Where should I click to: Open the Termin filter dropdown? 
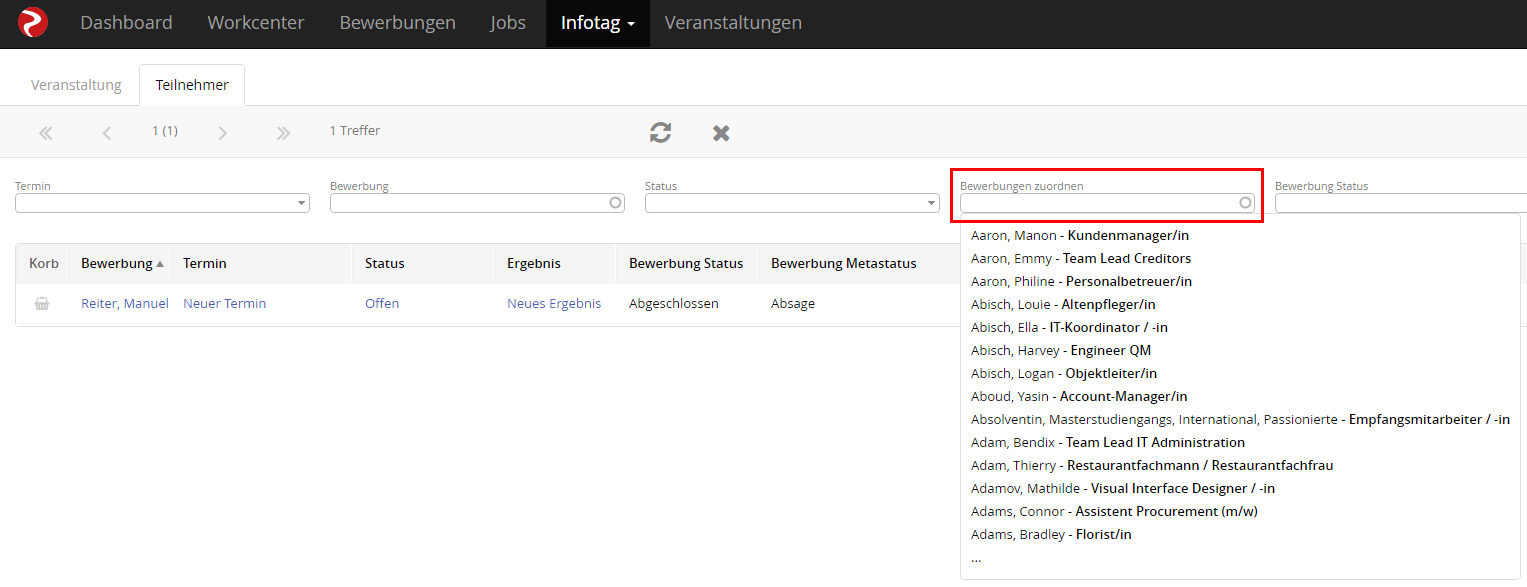tap(302, 203)
